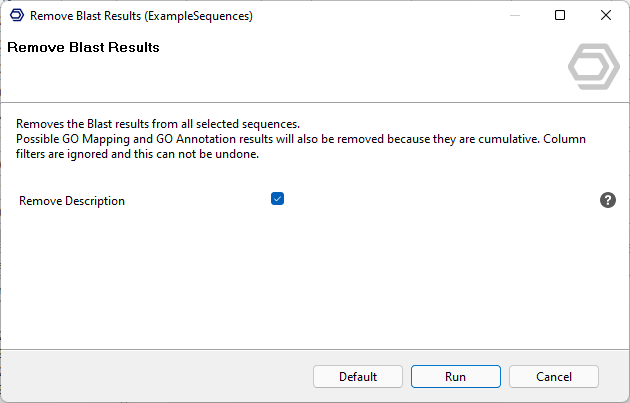Click empty space below Remove Description option

click(300, 280)
